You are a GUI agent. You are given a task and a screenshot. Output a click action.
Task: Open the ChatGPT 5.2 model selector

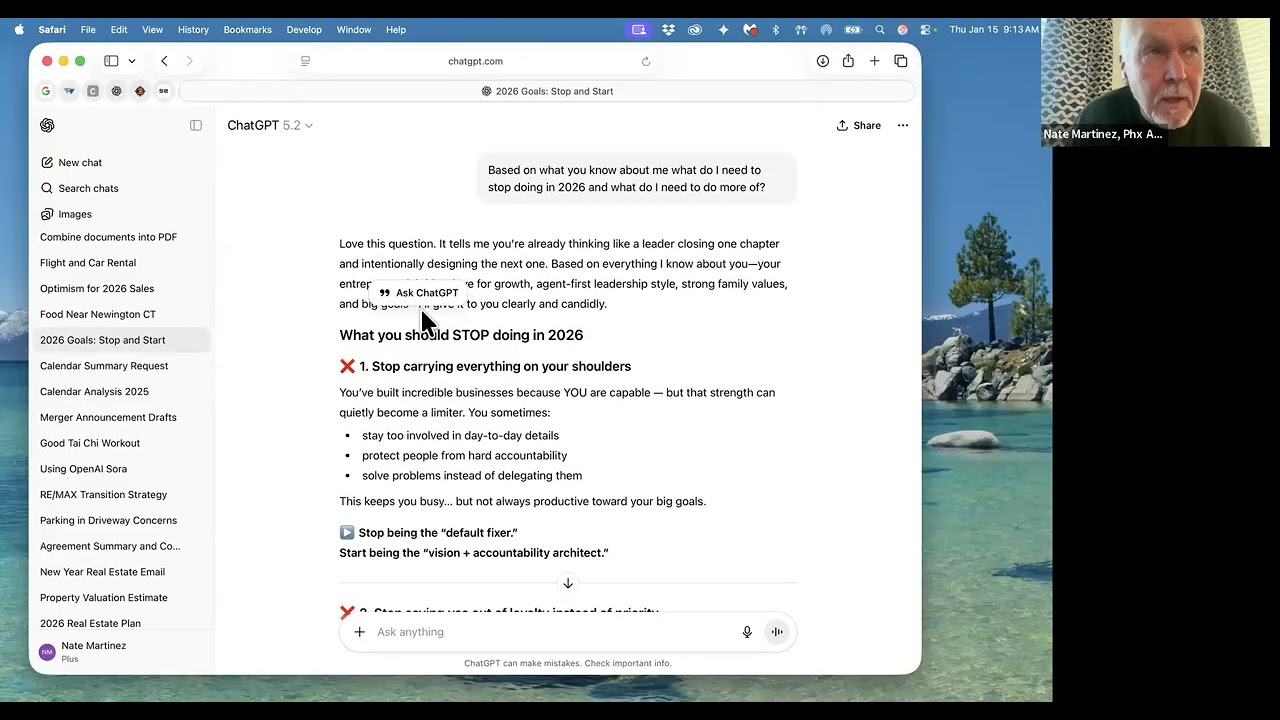pyautogui.click(x=270, y=125)
